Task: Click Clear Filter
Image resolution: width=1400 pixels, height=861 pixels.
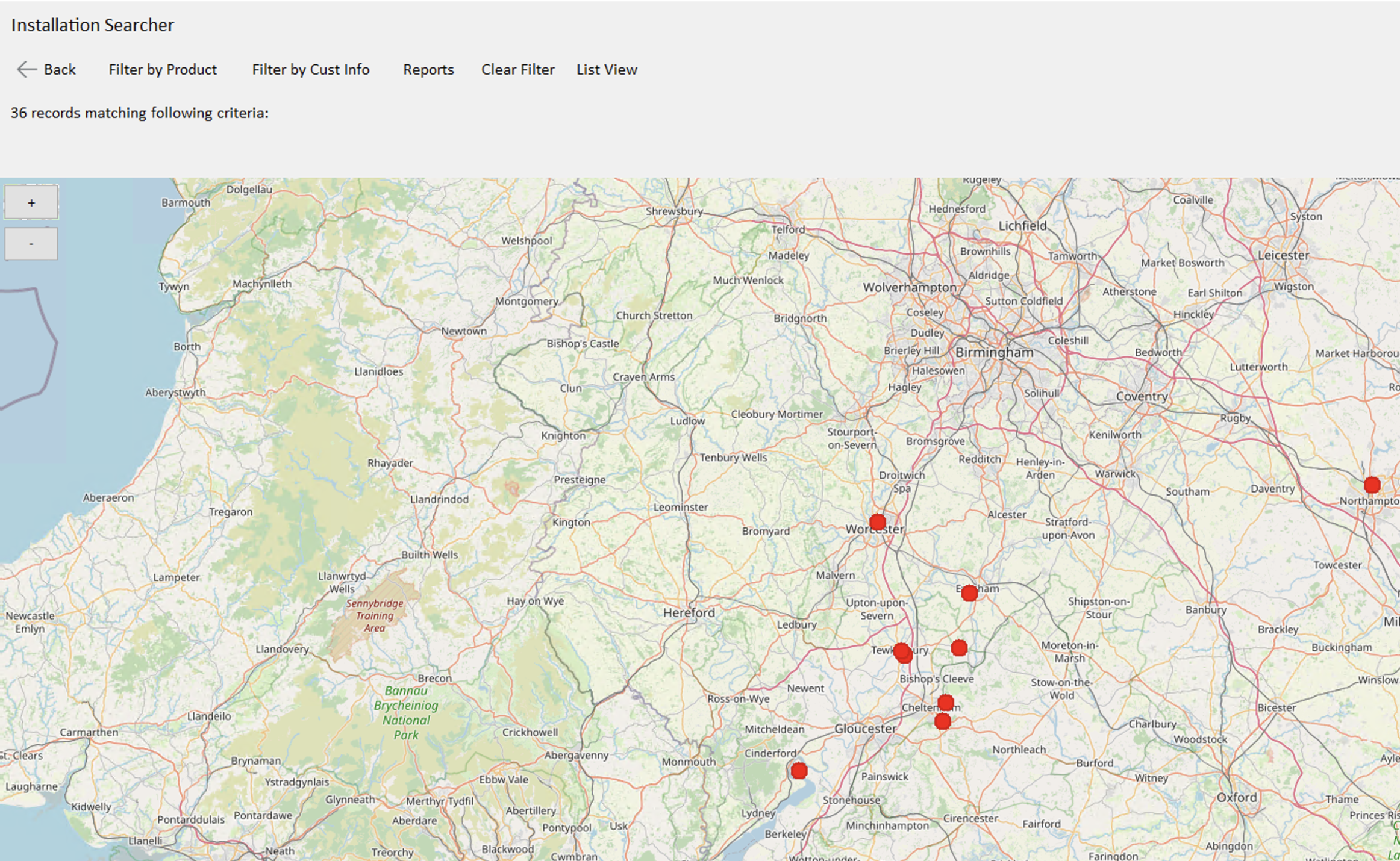Action: (517, 70)
